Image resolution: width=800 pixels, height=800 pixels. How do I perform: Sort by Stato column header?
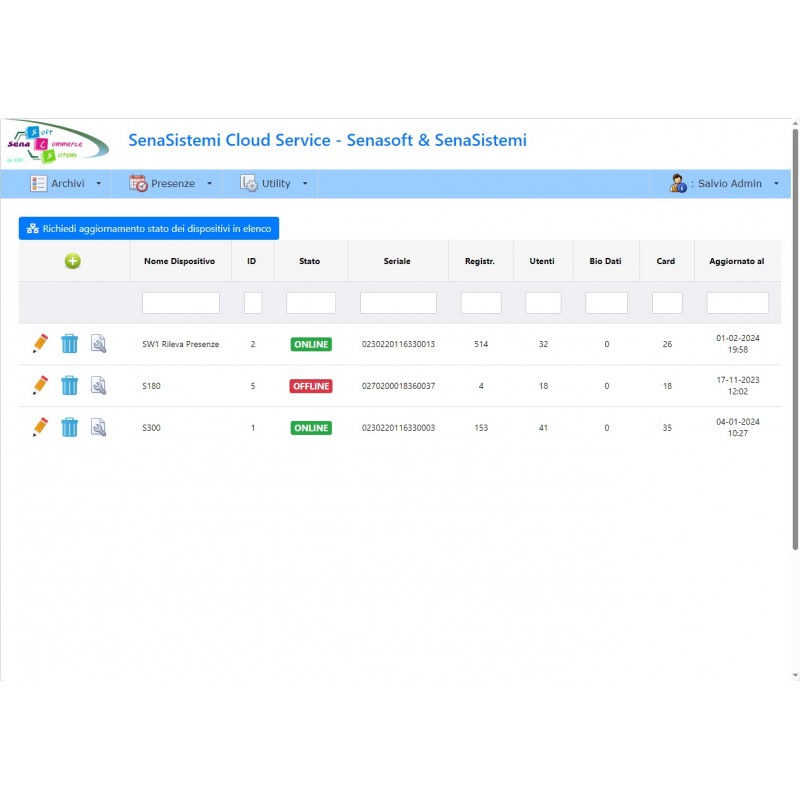click(x=310, y=261)
